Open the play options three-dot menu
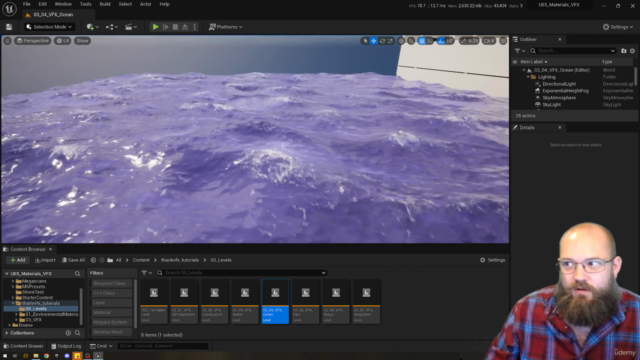 pos(194,27)
